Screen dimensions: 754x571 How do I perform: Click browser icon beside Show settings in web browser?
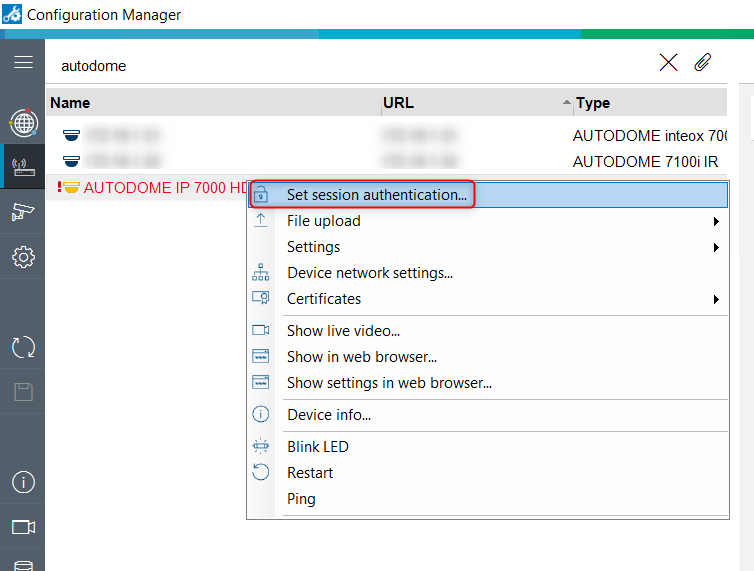coord(261,382)
